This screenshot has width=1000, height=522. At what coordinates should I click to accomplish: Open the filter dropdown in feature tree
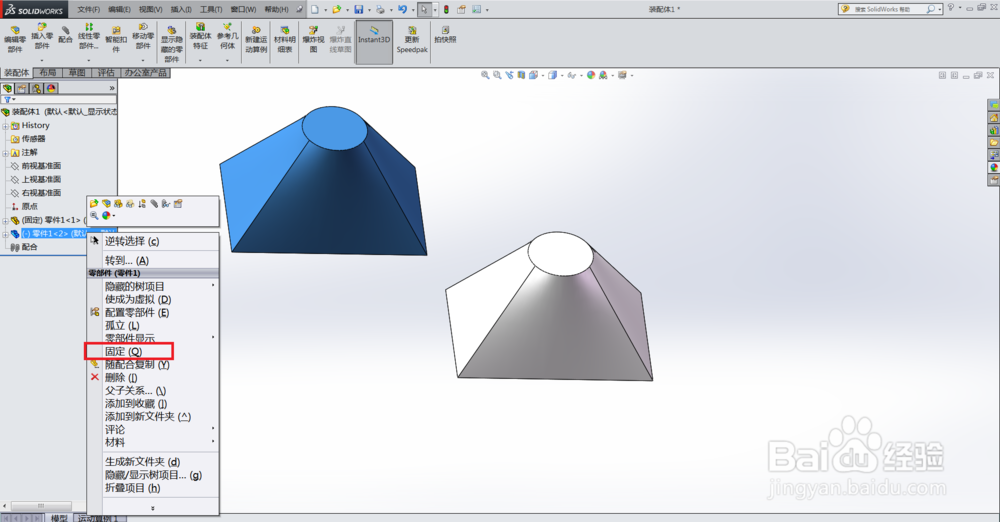click(10, 100)
